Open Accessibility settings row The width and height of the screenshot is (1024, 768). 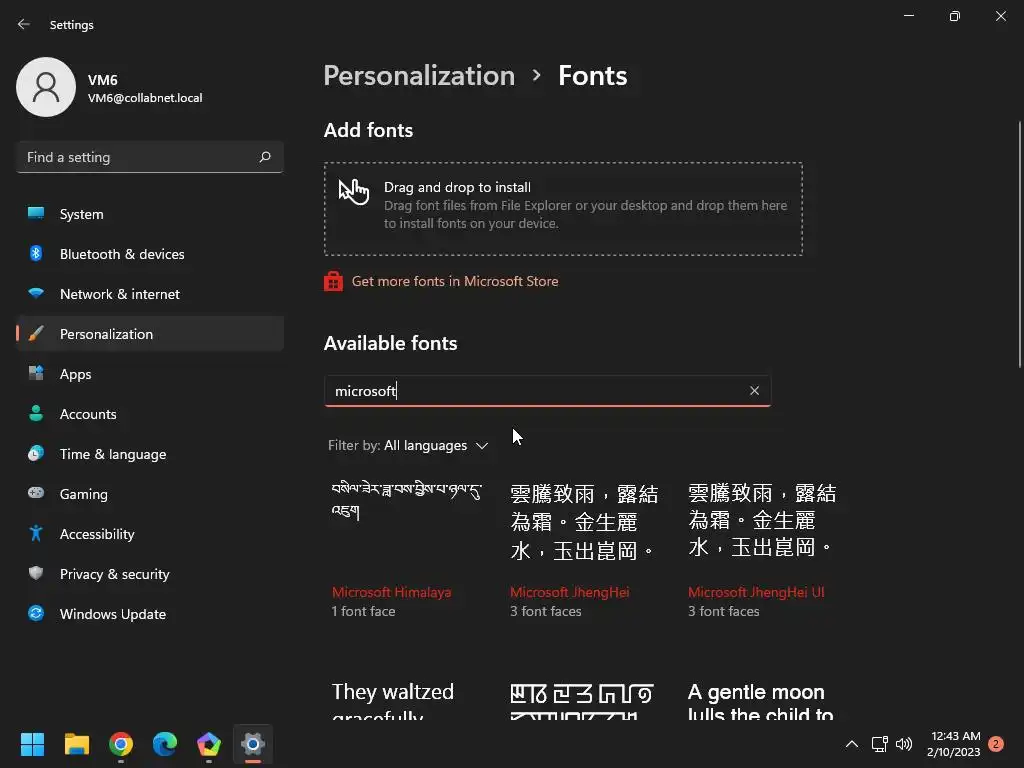[x=150, y=534]
